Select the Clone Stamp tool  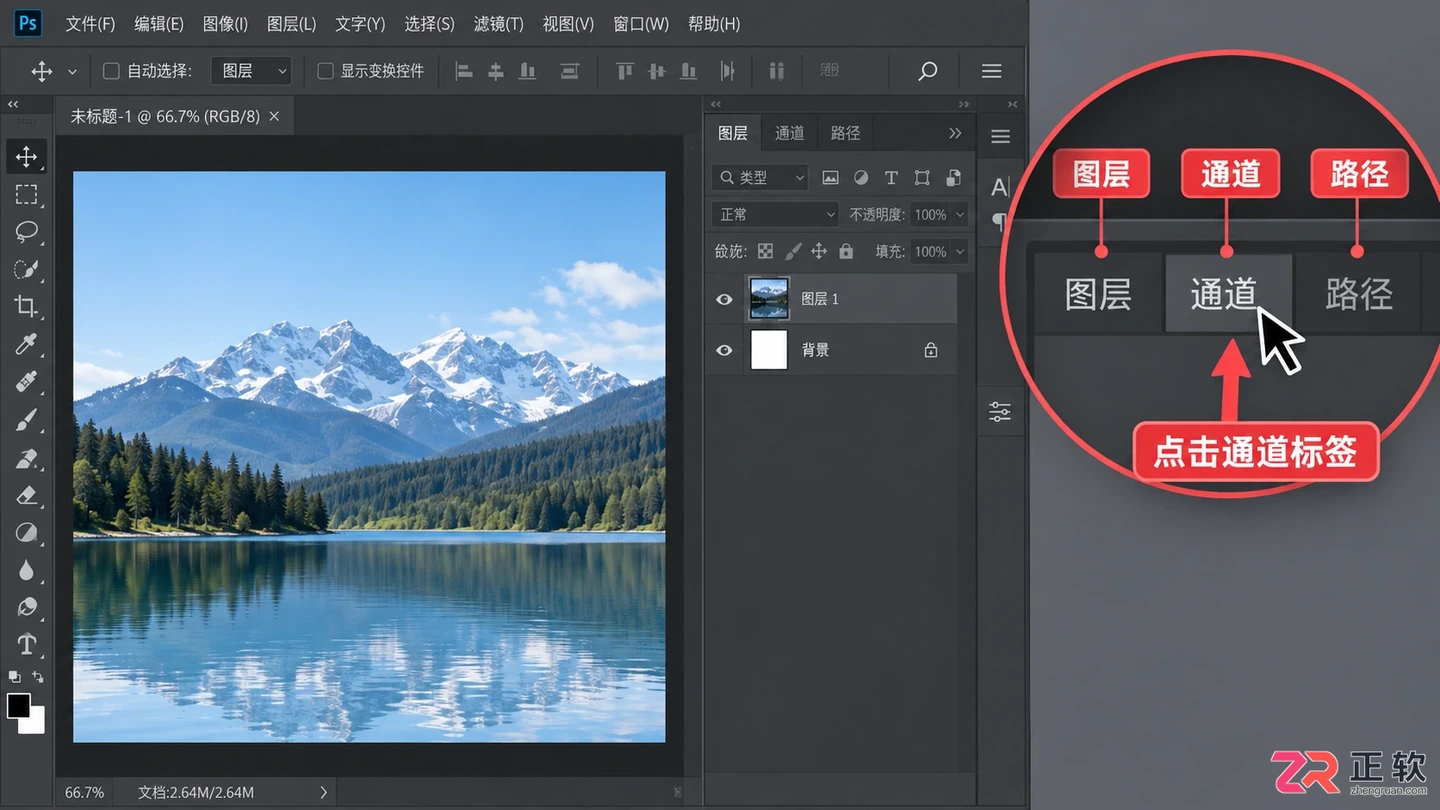pos(27,458)
